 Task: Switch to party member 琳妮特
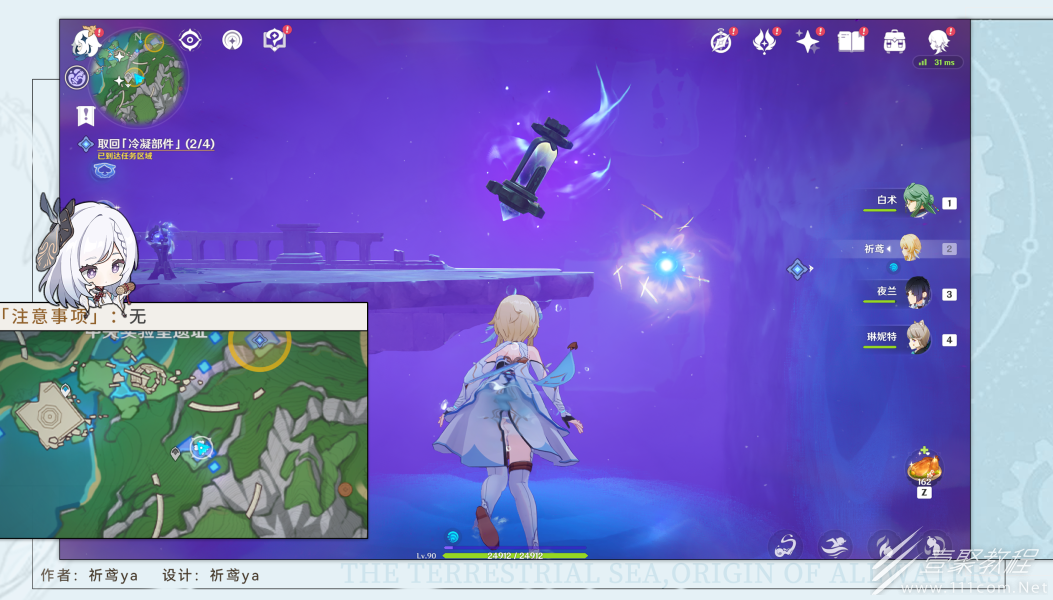(917, 339)
